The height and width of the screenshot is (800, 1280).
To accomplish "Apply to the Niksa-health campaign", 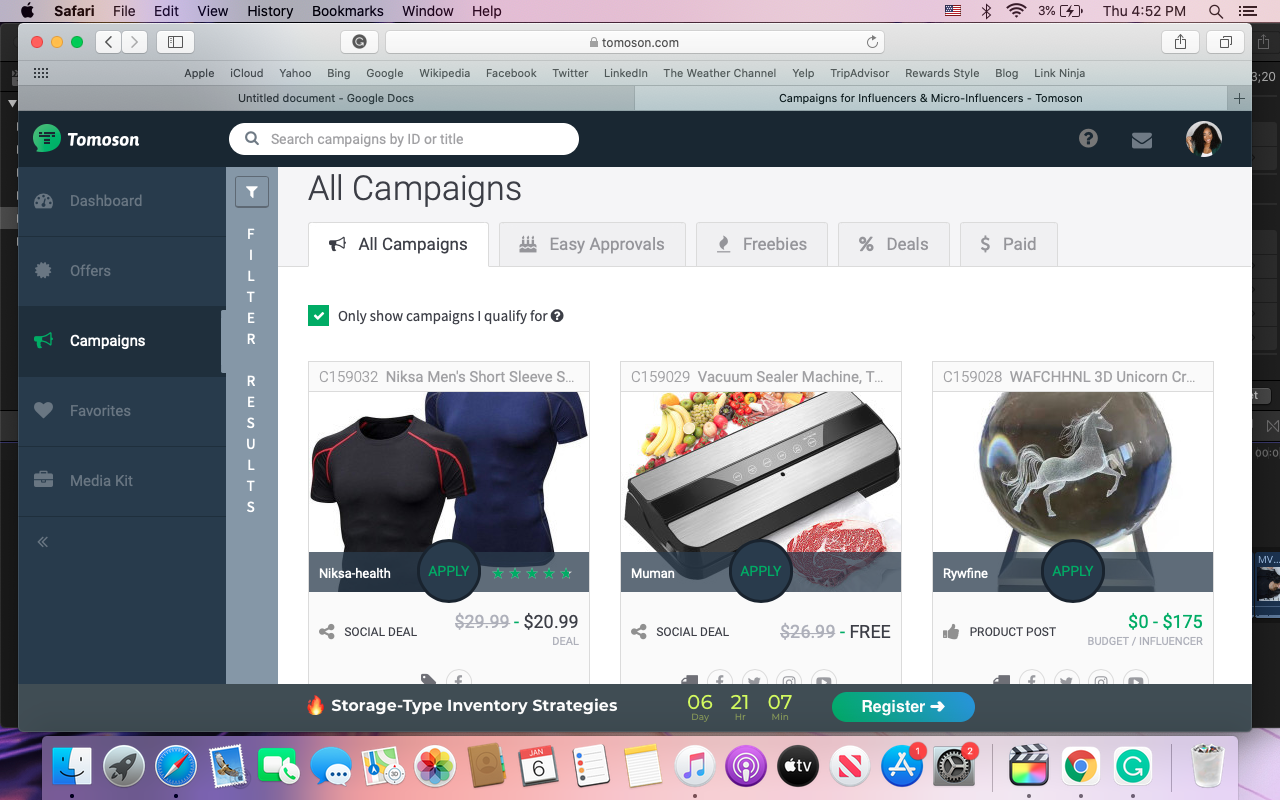I will click(449, 571).
